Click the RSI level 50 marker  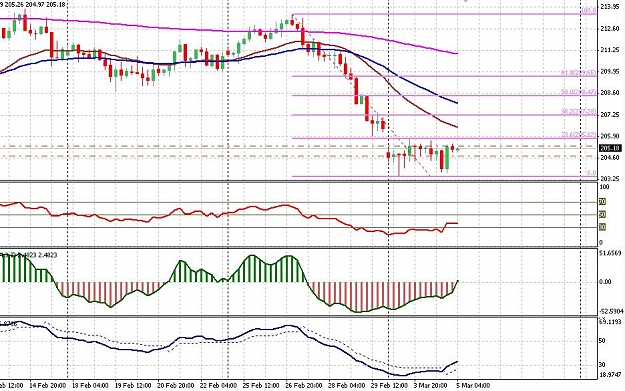point(603,215)
